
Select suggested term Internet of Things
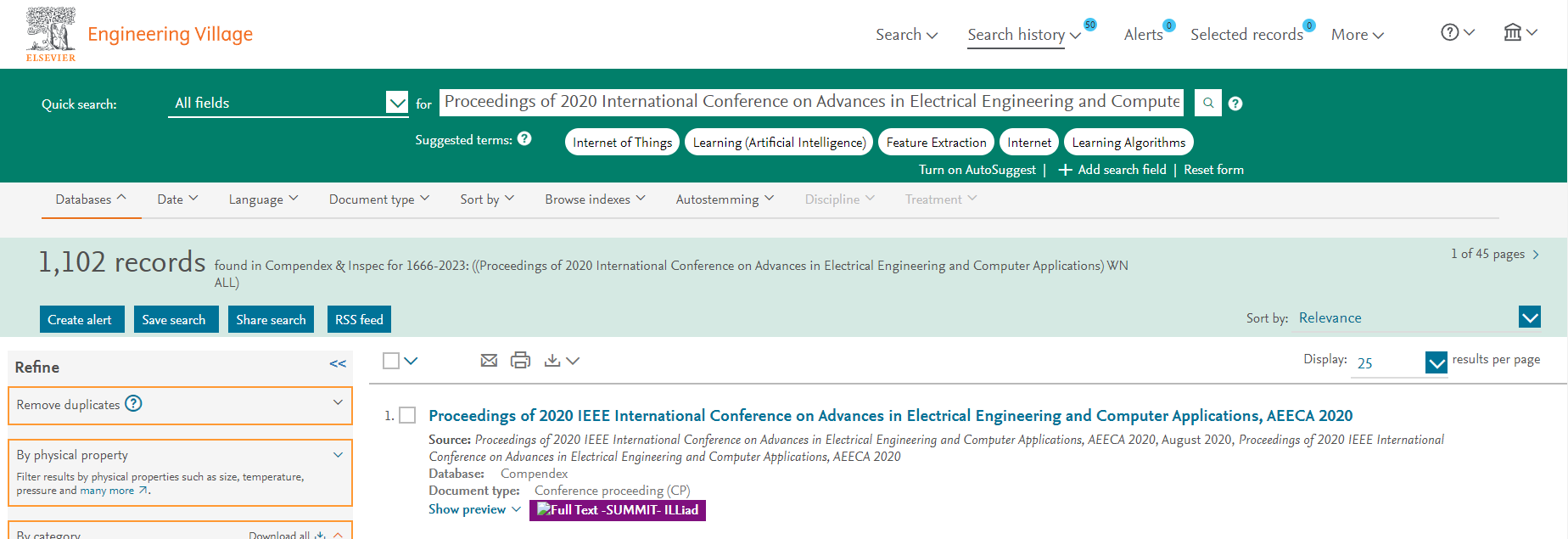point(622,142)
